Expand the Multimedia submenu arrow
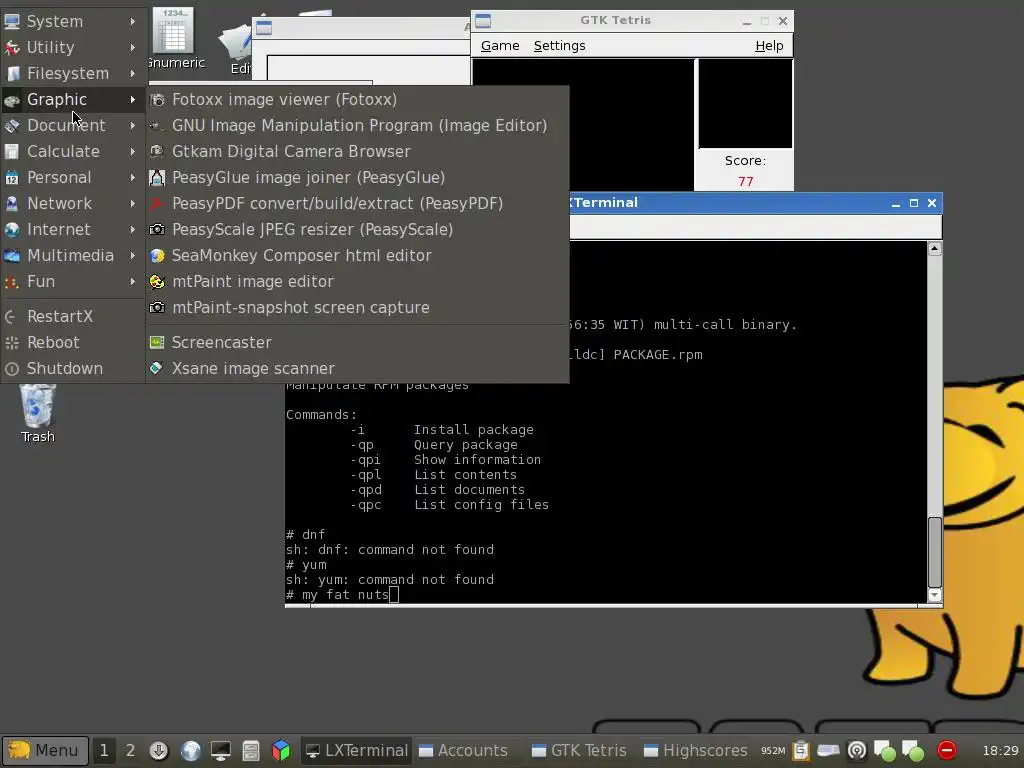 tap(133, 256)
